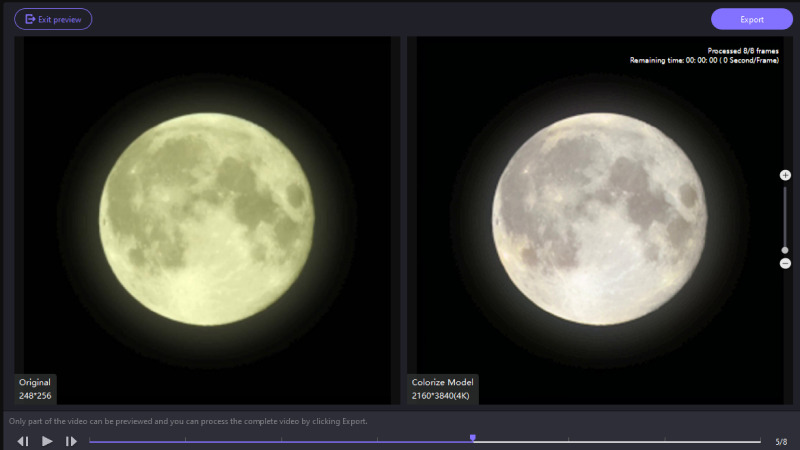
Task: Click the Remaining time status text
Action: [x=708, y=60]
